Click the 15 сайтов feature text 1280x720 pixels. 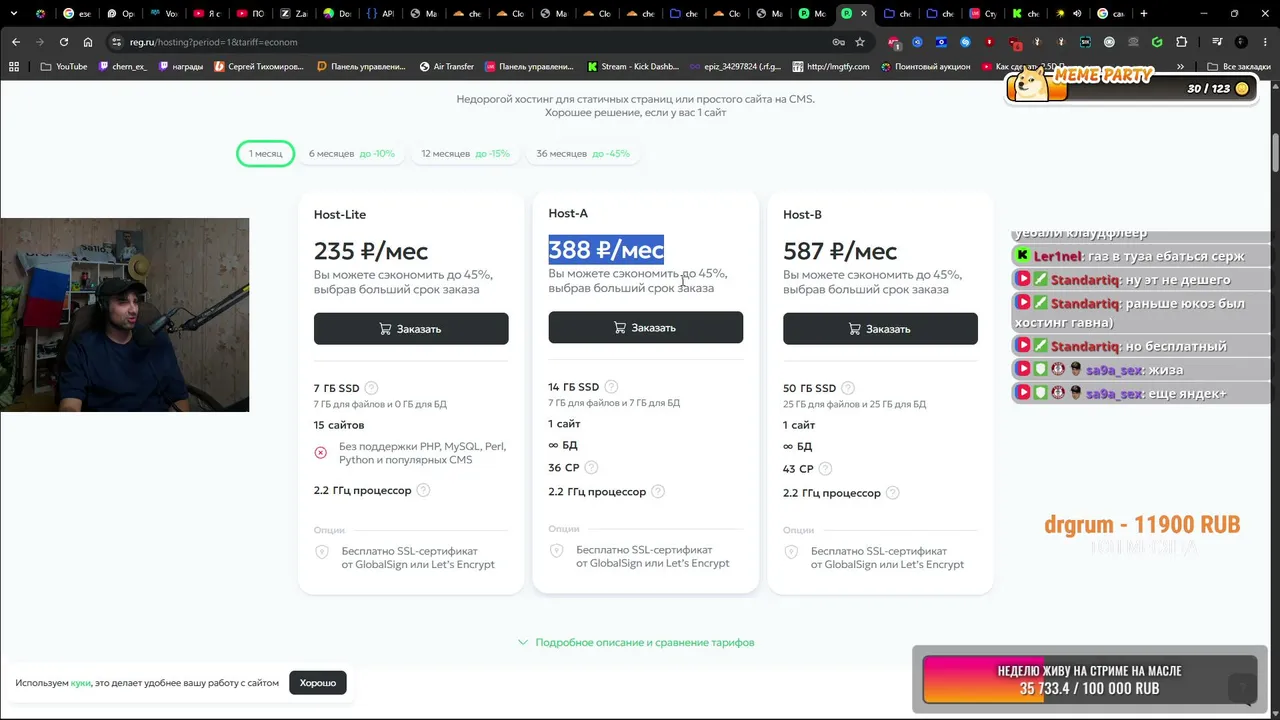[x=339, y=425]
